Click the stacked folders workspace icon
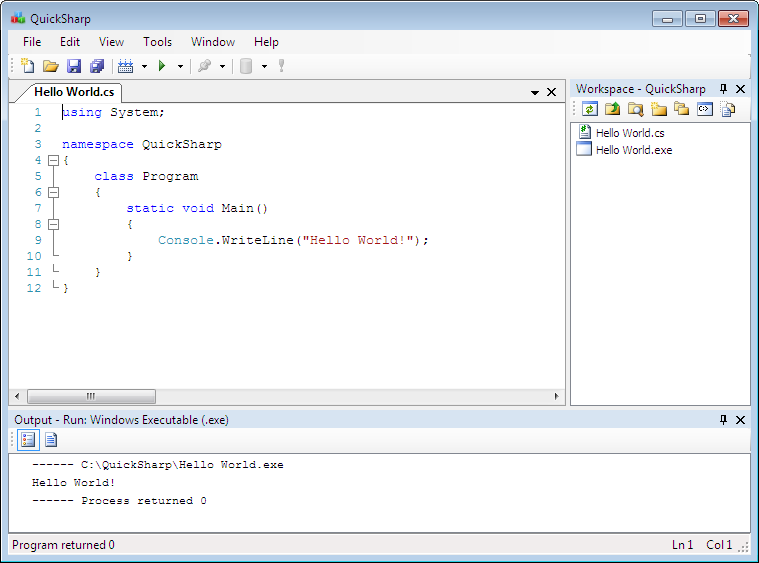 click(682, 109)
